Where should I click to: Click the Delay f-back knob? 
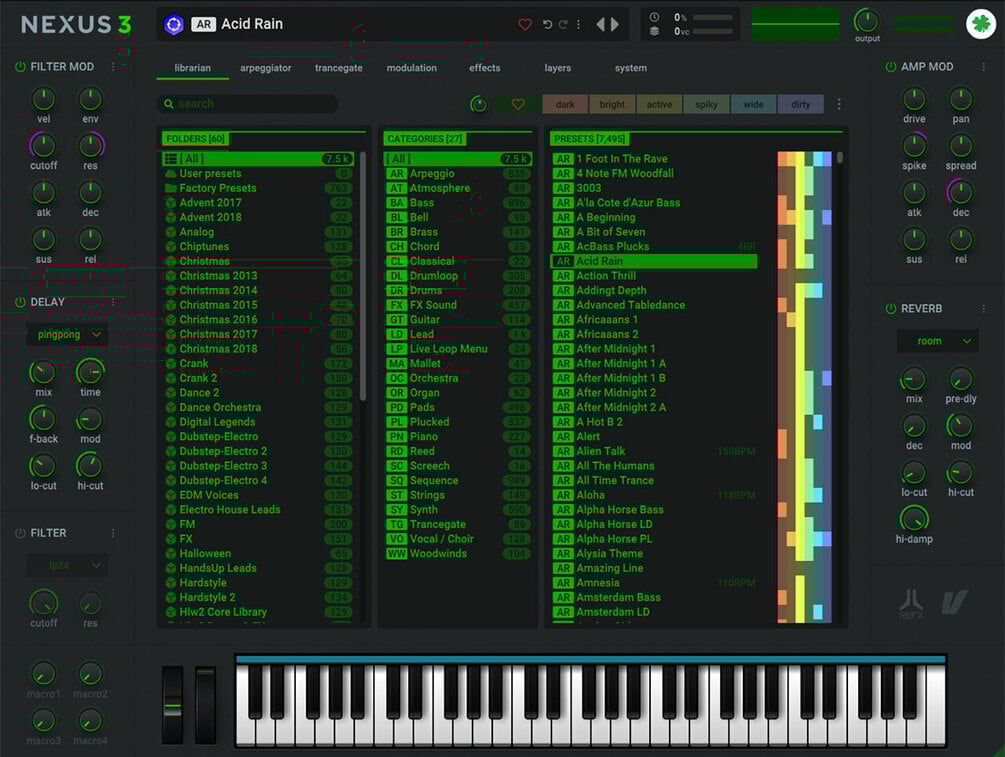[43, 419]
